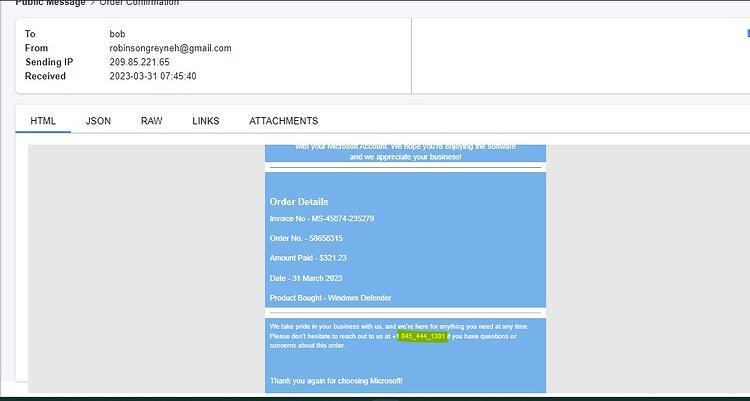This screenshot has height=401, width=750.
Task: Select the Invoice No MS-45874-235279 line
Action: pos(322,219)
